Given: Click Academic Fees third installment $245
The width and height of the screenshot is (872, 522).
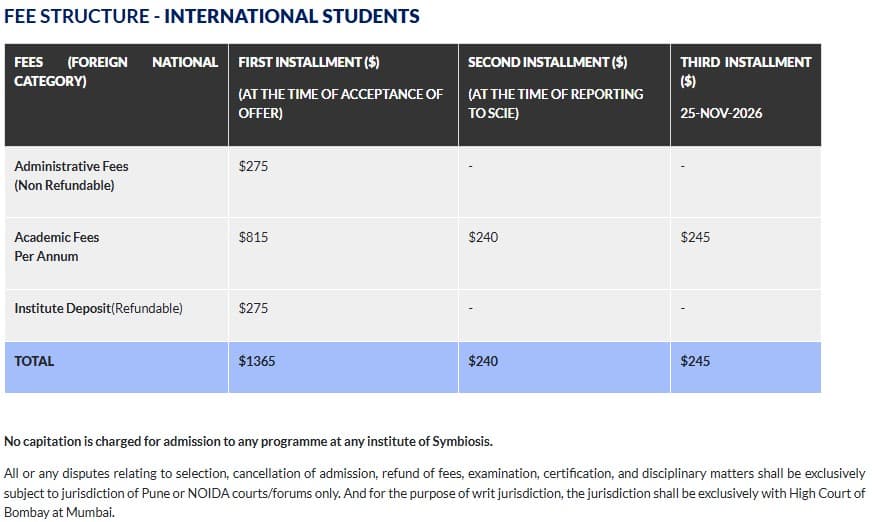Looking at the screenshot, I should pyautogui.click(x=695, y=237).
